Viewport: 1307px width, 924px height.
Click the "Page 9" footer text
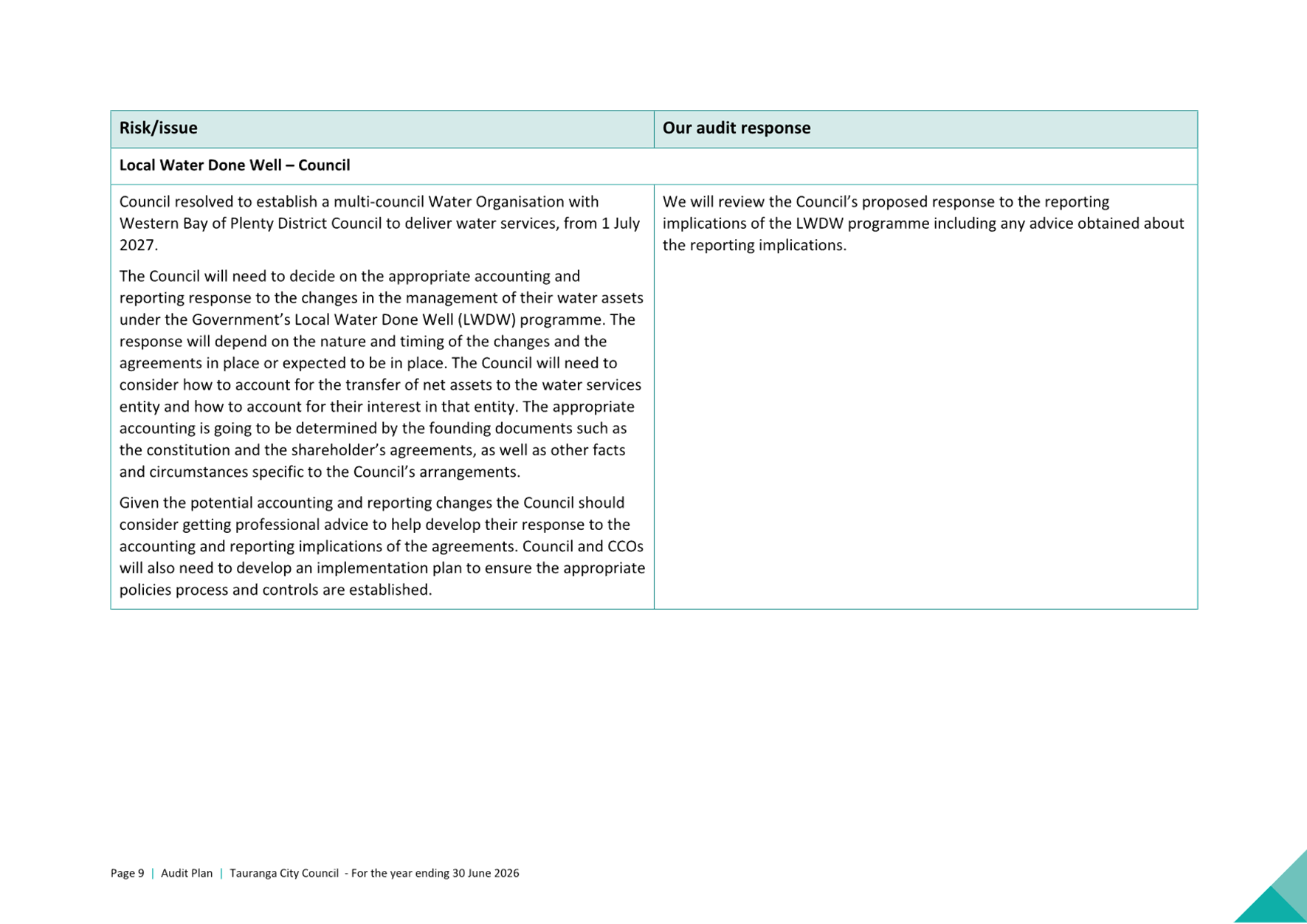(127, 873)
